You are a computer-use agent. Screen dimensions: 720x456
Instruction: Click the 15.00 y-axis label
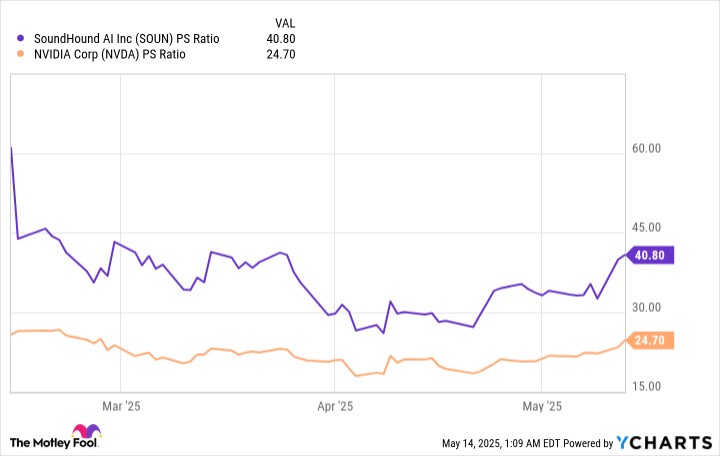[x=647, y=386]
